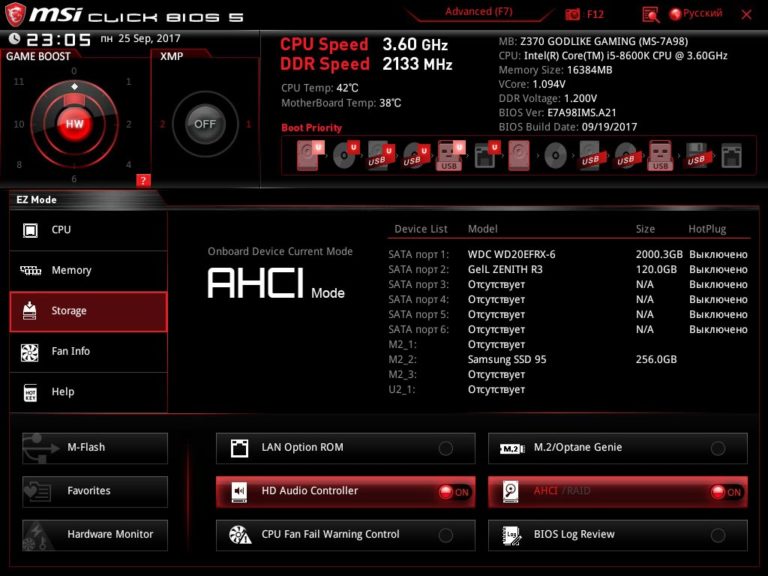Open Favorites
This screenshot has height=576, width=768.
click(95, 491)
